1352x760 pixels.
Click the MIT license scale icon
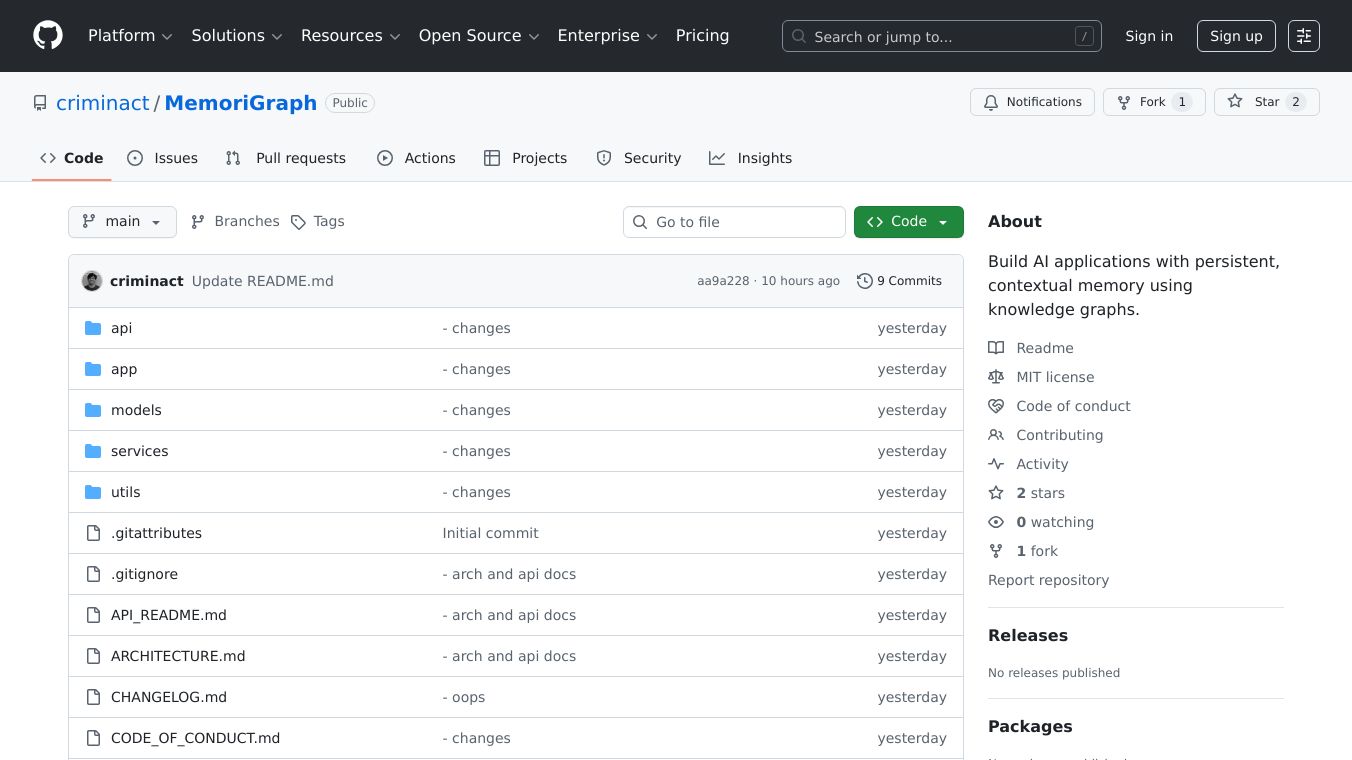[996, 377]
